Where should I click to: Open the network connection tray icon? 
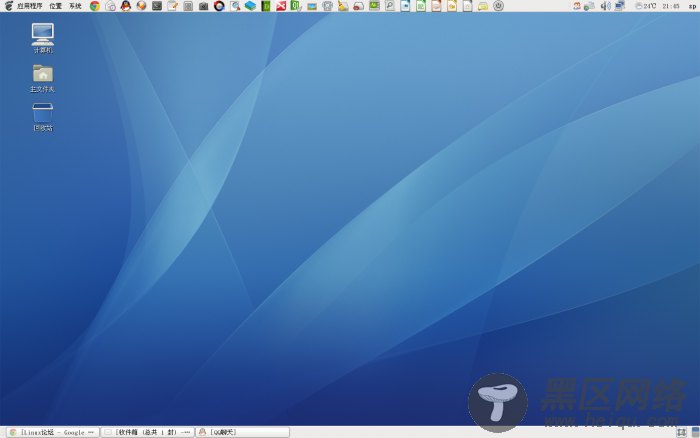point(589,6)
